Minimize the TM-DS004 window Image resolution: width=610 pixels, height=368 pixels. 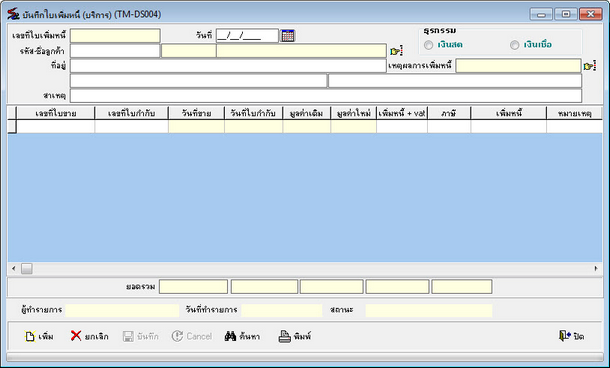tap(541, 14)
